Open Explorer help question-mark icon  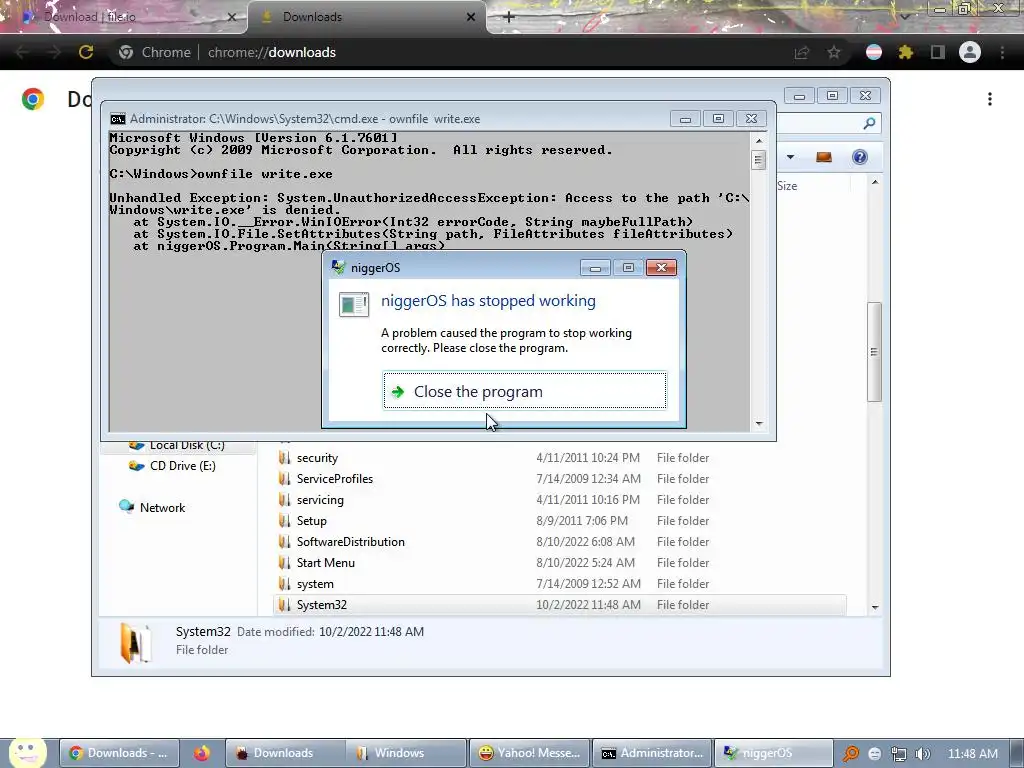point(859,157)
